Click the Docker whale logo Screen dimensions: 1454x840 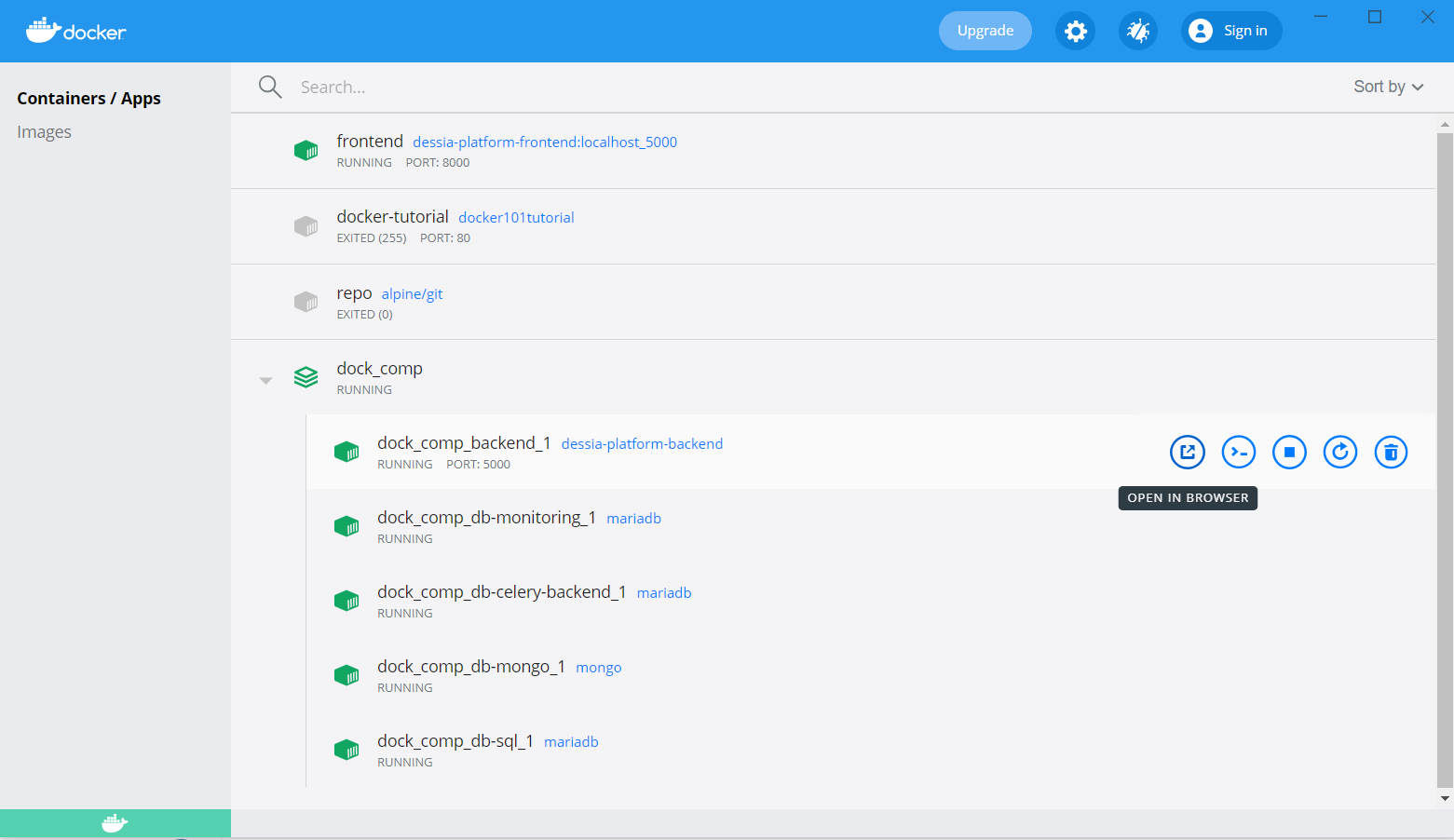point(75,31)
